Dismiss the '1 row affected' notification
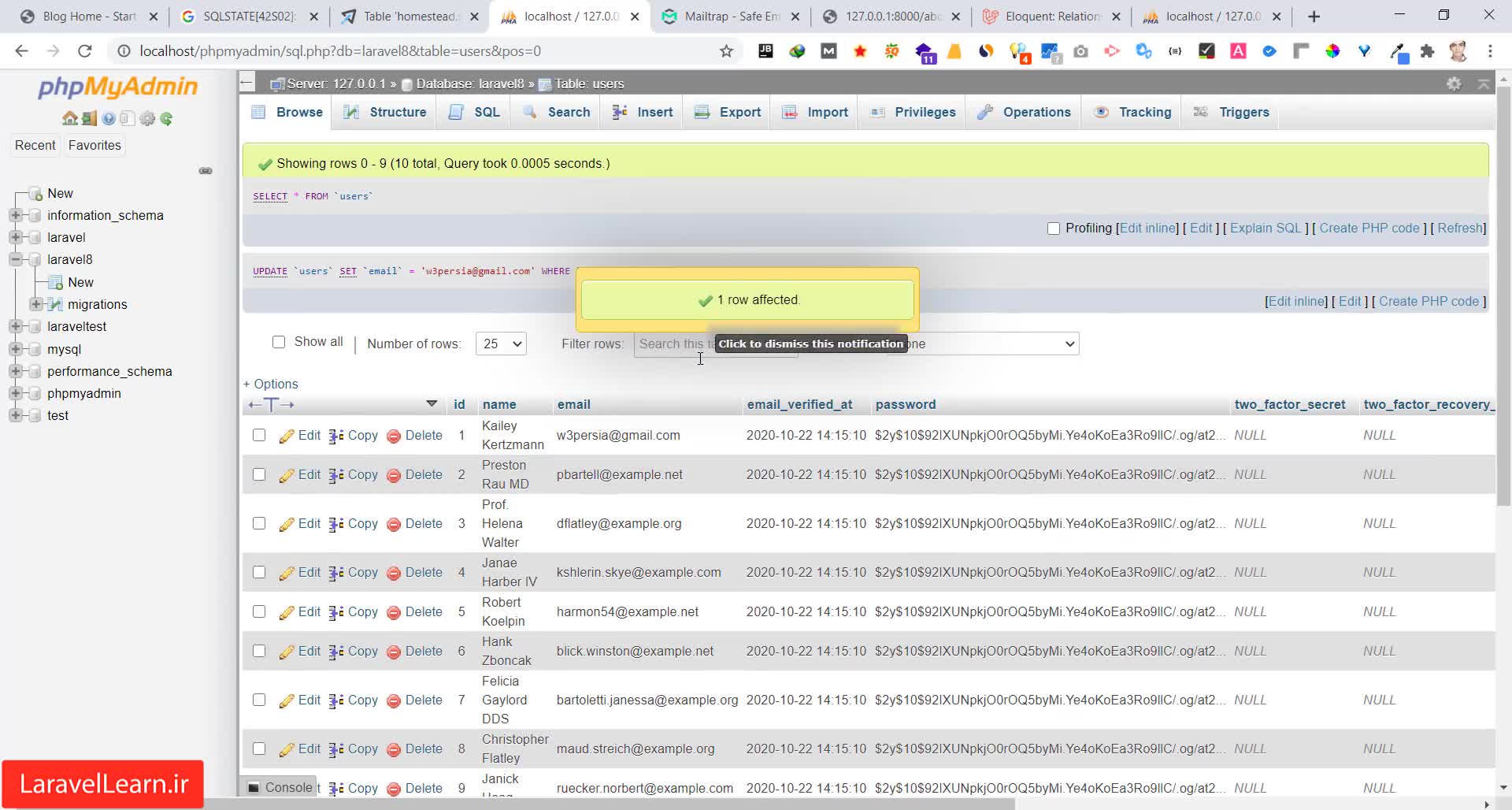 tap(747, 300)
